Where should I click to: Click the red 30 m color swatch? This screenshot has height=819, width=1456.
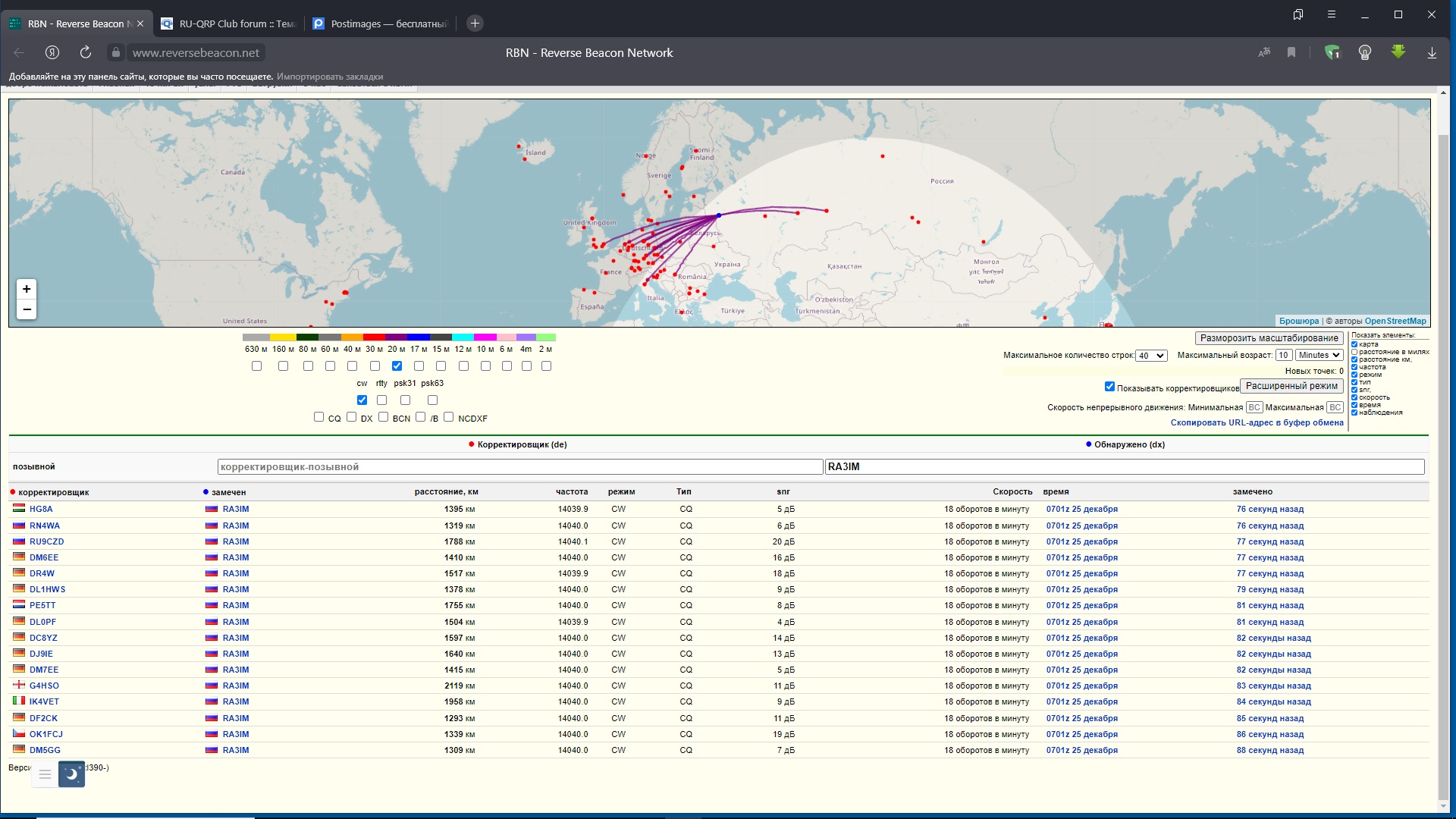pos(374,337)
